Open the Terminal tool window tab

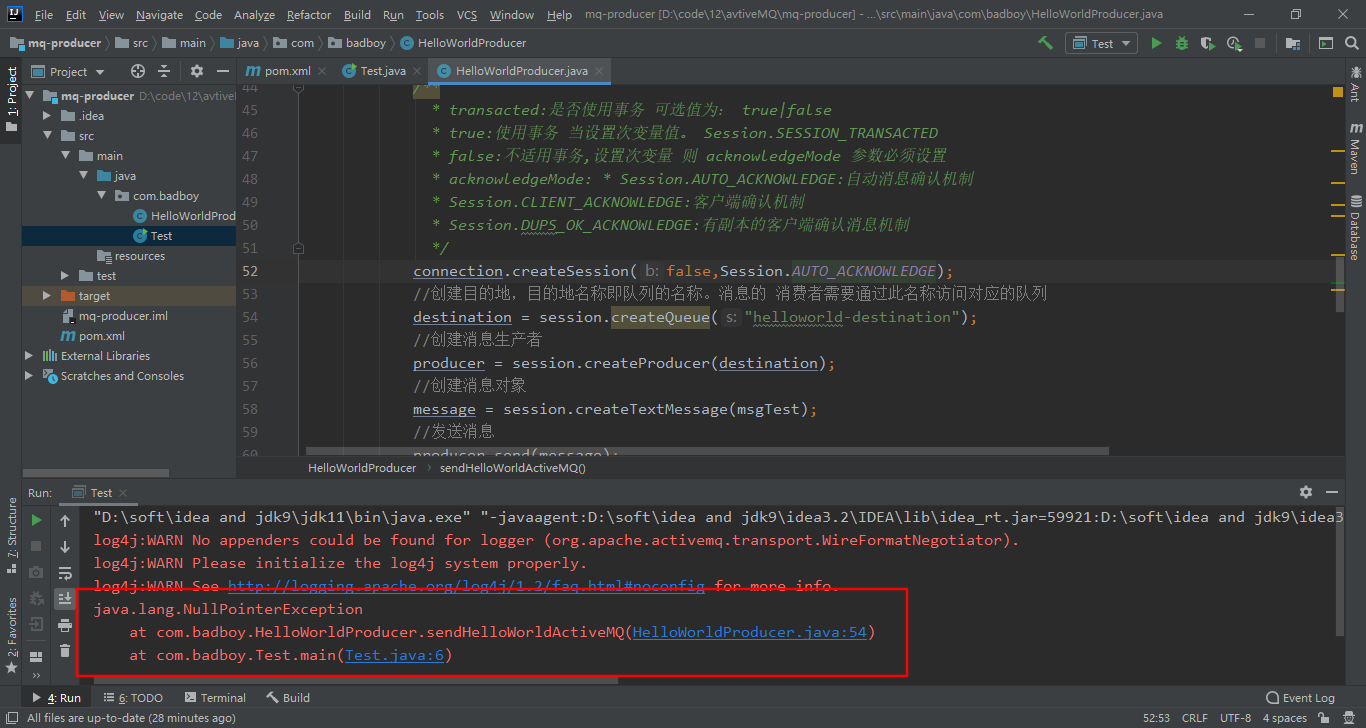pos(214,697)
